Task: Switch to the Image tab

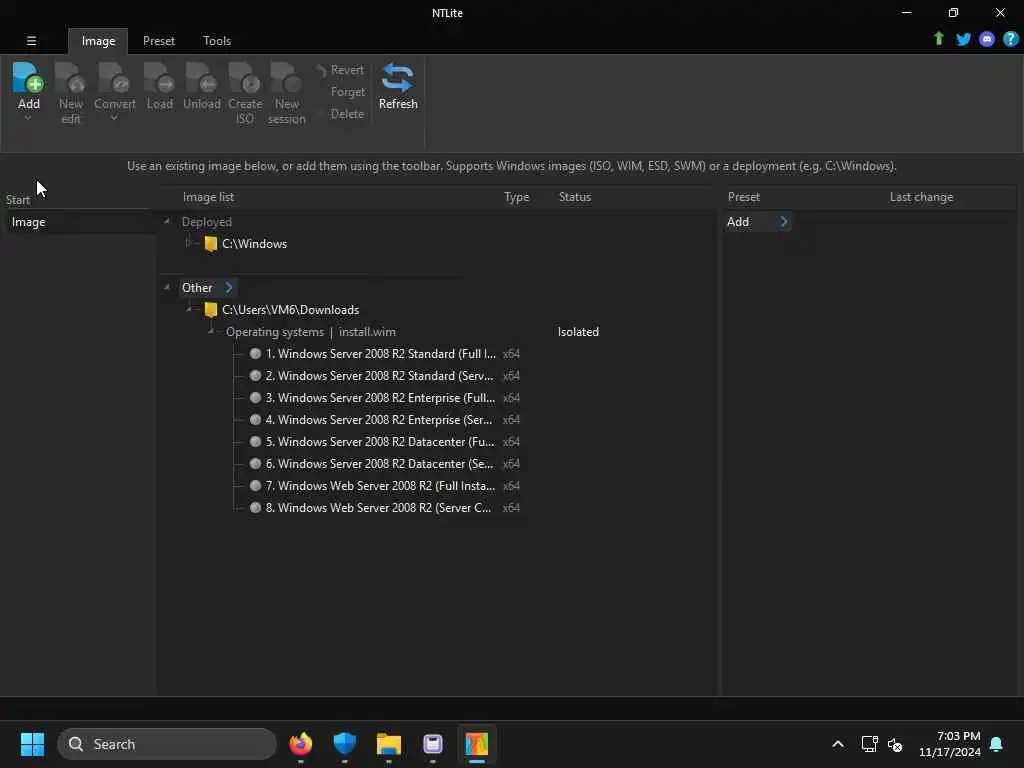Action: point(98,40)
